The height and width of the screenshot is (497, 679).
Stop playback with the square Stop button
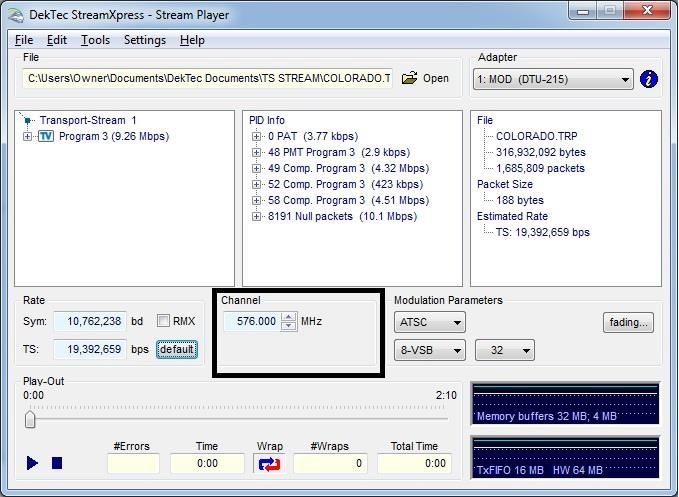pos(57,463)
